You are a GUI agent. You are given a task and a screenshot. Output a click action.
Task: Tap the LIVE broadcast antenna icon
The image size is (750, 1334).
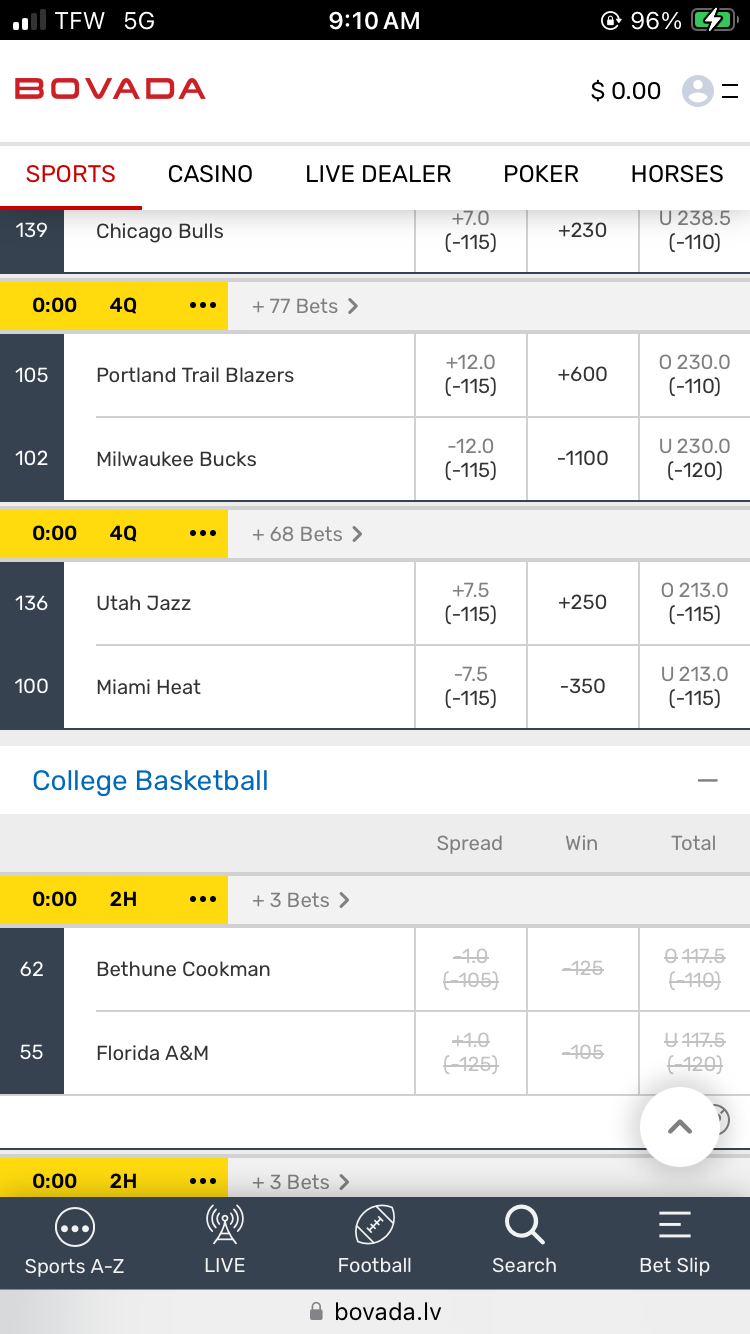click(224, 1227)
